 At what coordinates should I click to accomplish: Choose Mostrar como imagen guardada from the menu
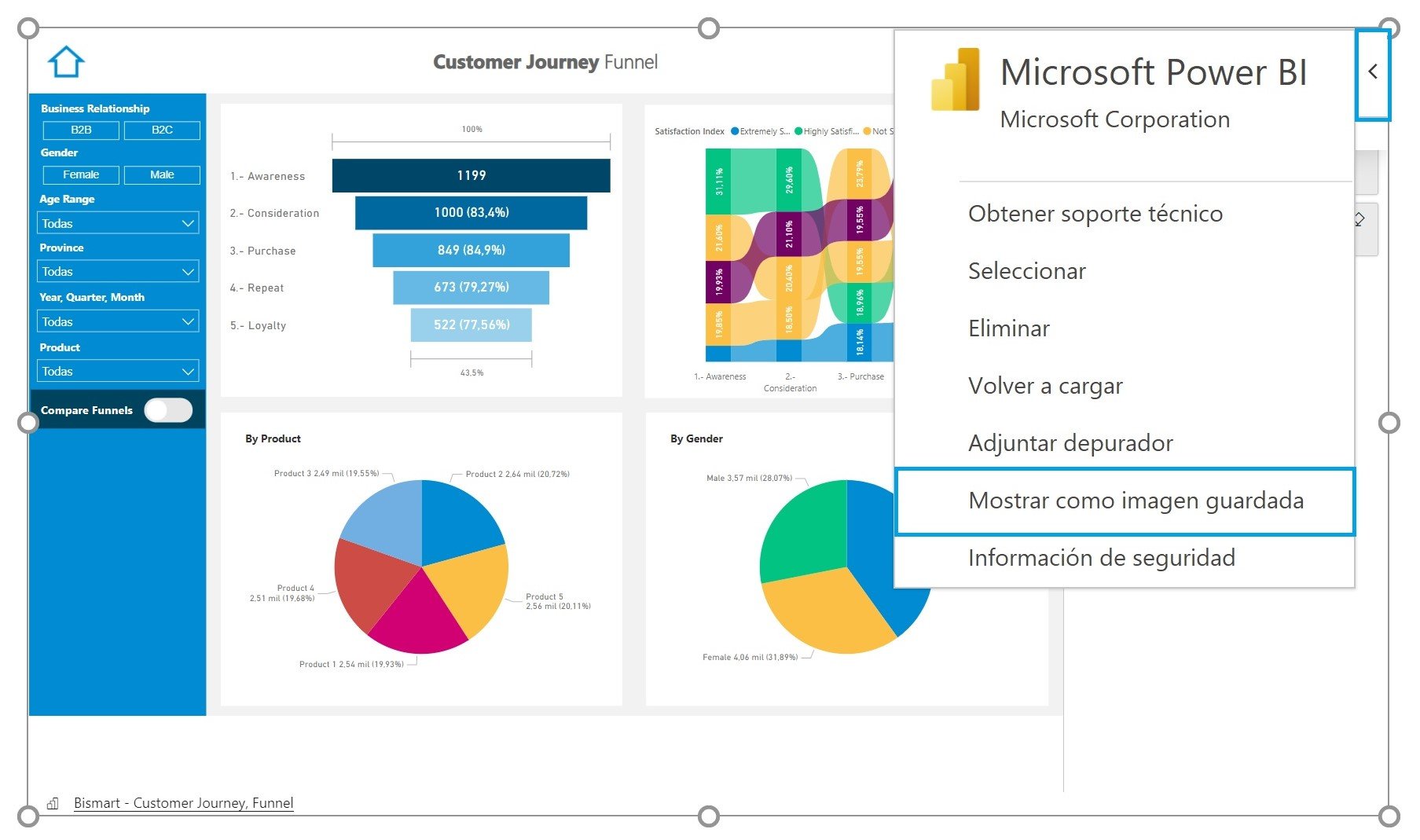click(x=1136, y=501)
